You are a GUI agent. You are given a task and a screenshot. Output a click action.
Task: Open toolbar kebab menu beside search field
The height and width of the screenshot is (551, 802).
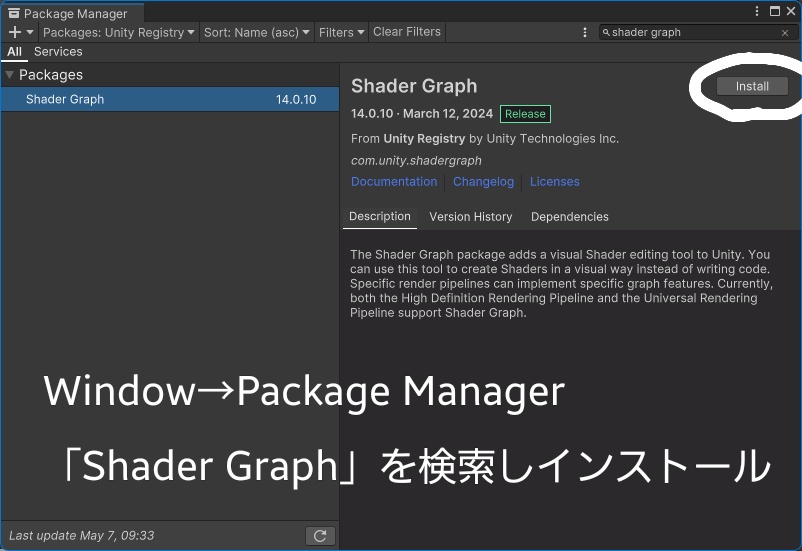point(585,32)
